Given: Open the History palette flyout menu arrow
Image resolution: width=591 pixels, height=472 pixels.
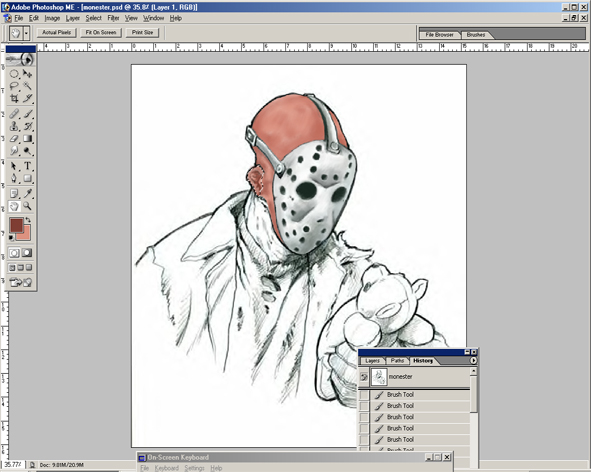Looking at the screenshot, I should click(x=473, y=361).
